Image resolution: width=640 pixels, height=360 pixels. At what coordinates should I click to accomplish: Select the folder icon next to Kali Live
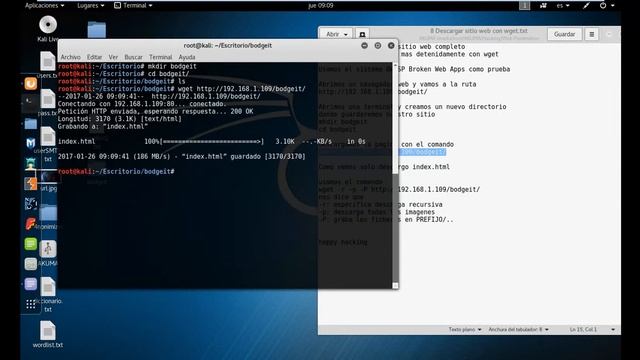tap(97, 30)
